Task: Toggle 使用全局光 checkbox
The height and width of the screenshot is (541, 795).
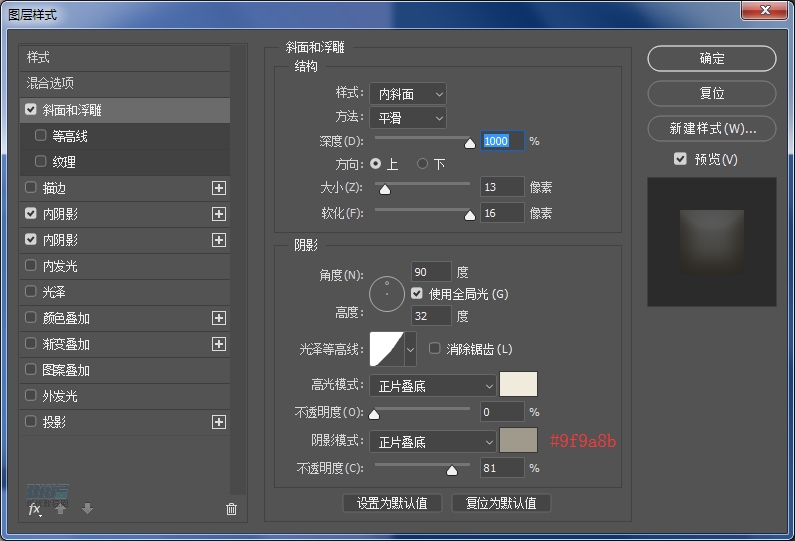Action: click(417, 294)
